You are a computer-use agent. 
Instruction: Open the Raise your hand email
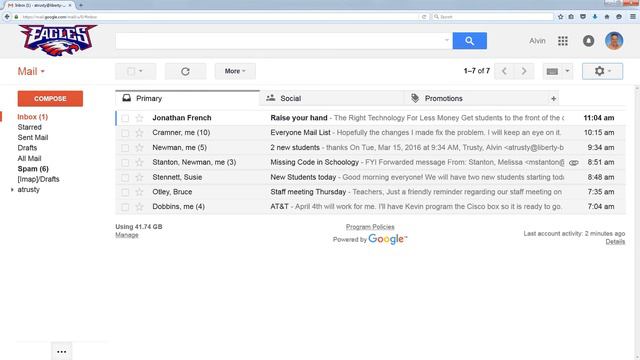point(371,118)
